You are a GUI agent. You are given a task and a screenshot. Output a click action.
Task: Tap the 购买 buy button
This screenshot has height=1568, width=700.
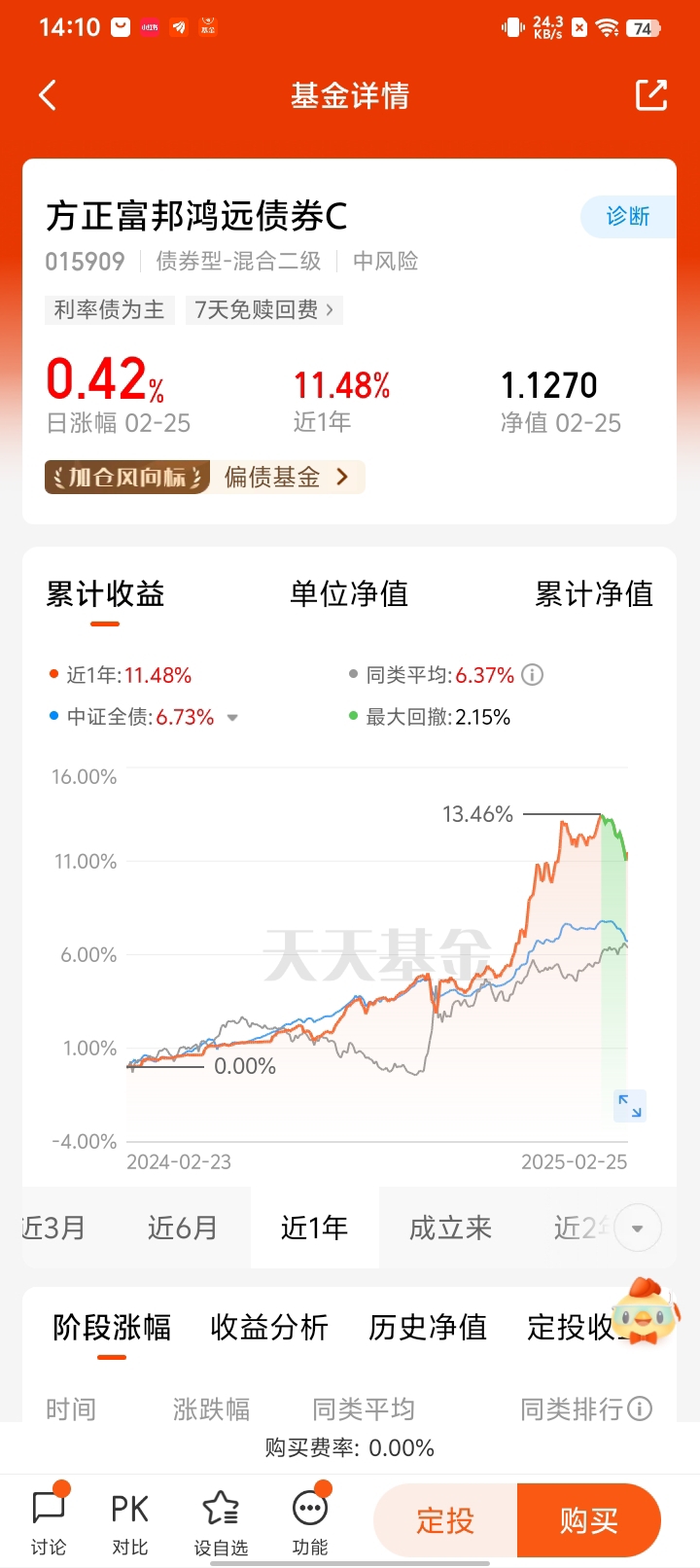pos(589,1520)
